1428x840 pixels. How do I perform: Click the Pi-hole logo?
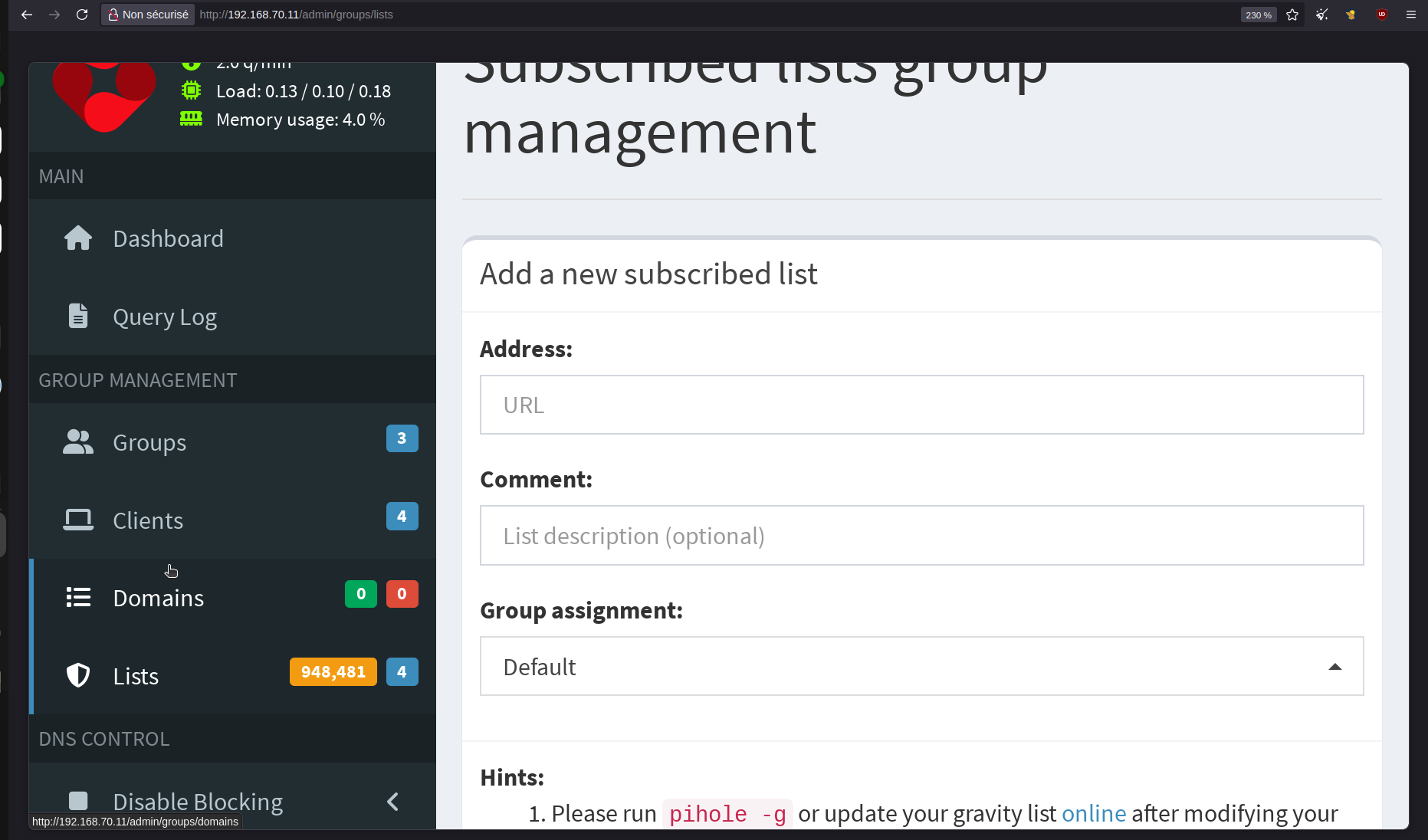pyautogui.click(x=104, y=97)
